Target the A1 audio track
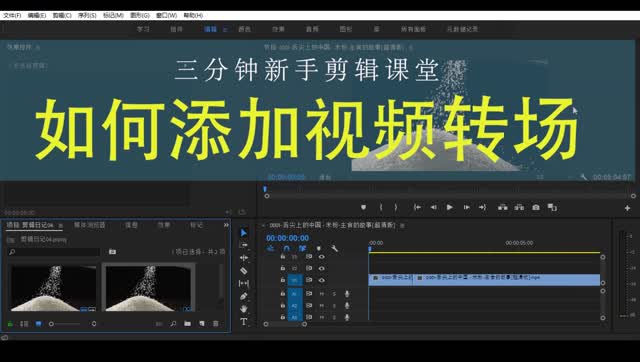The image size is (640, 362). [x=295, y=293]
